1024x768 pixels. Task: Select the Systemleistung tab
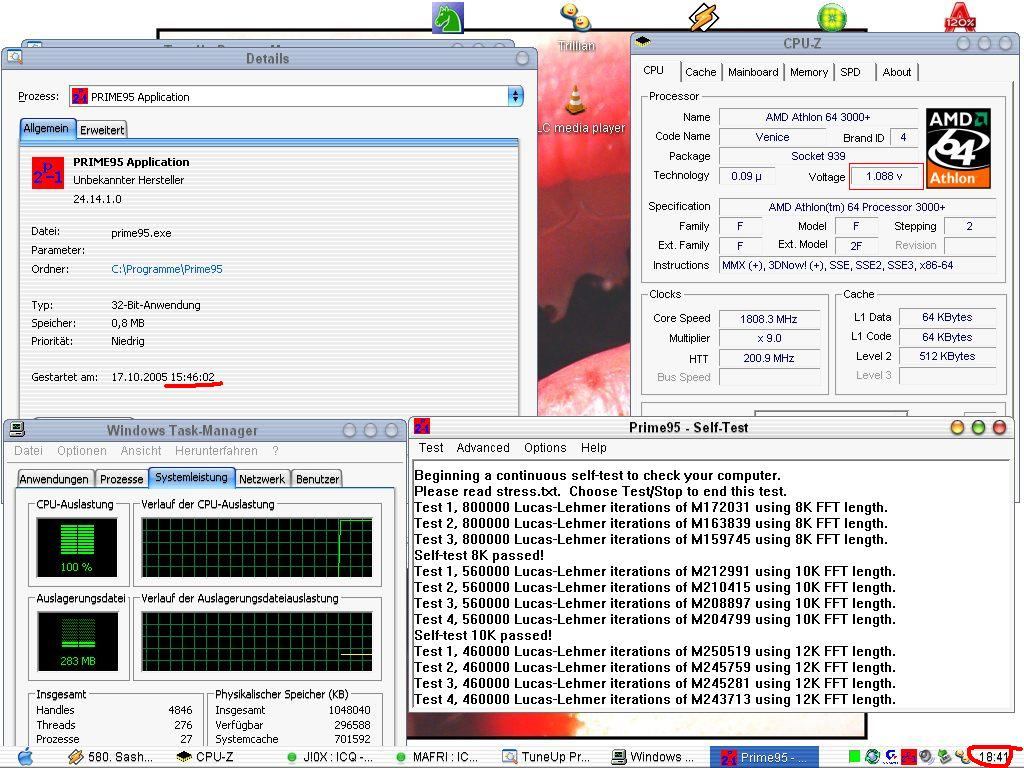click(191, 477)
